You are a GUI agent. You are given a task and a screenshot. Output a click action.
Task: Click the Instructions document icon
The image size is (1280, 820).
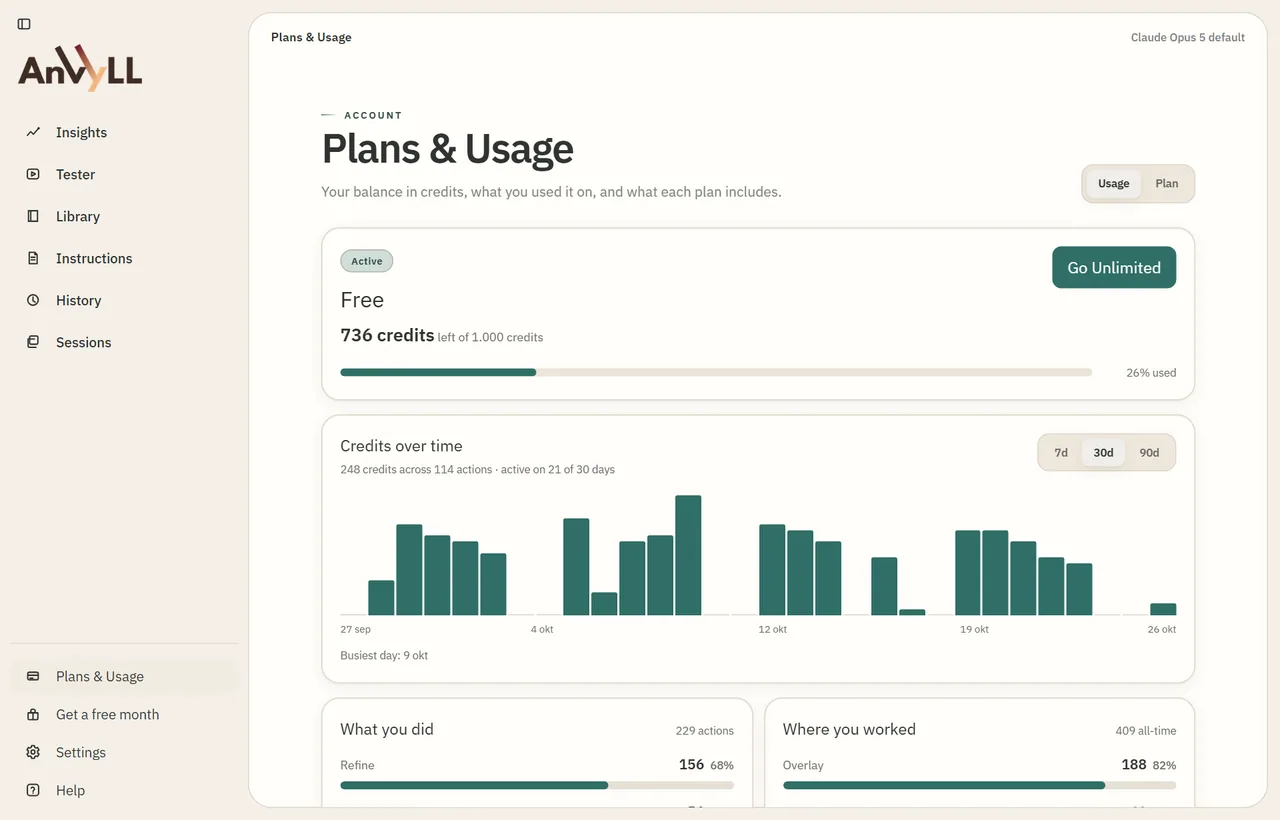[33, 258]
